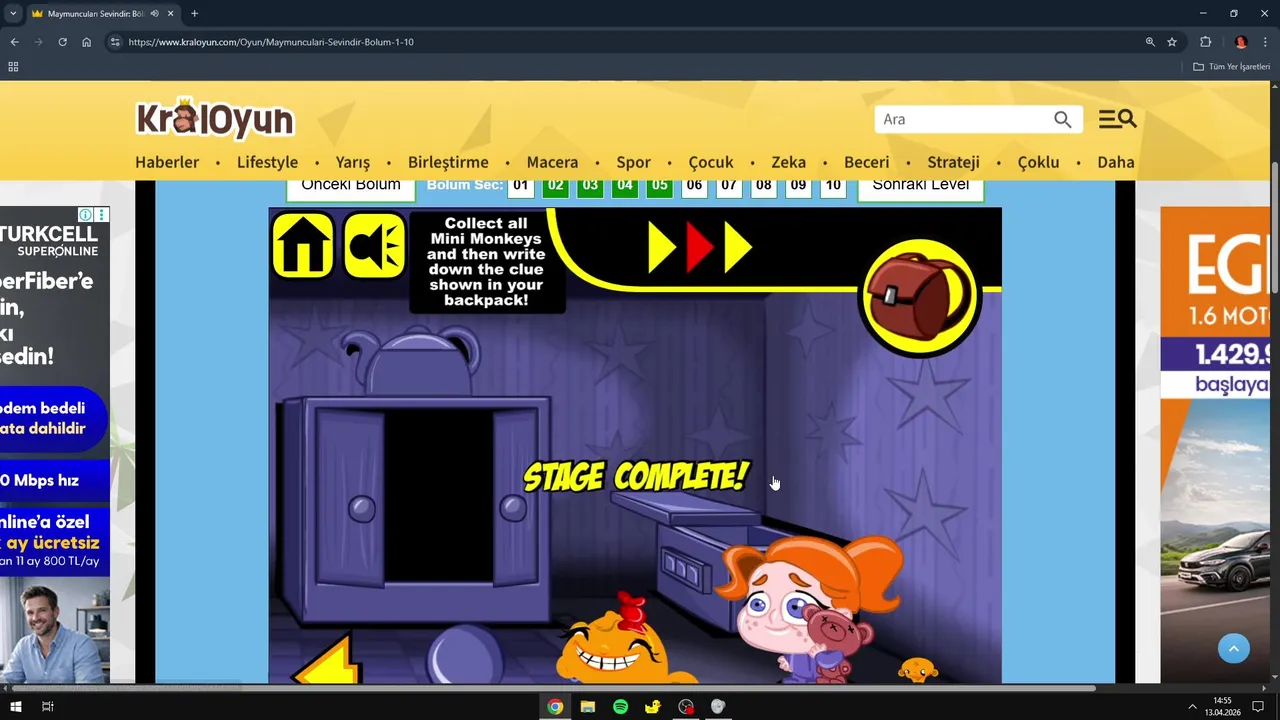This screenshot has width=1280, height=720.
Task: Collect the mini monkey near the girl
Action: [x=918, y=670]
